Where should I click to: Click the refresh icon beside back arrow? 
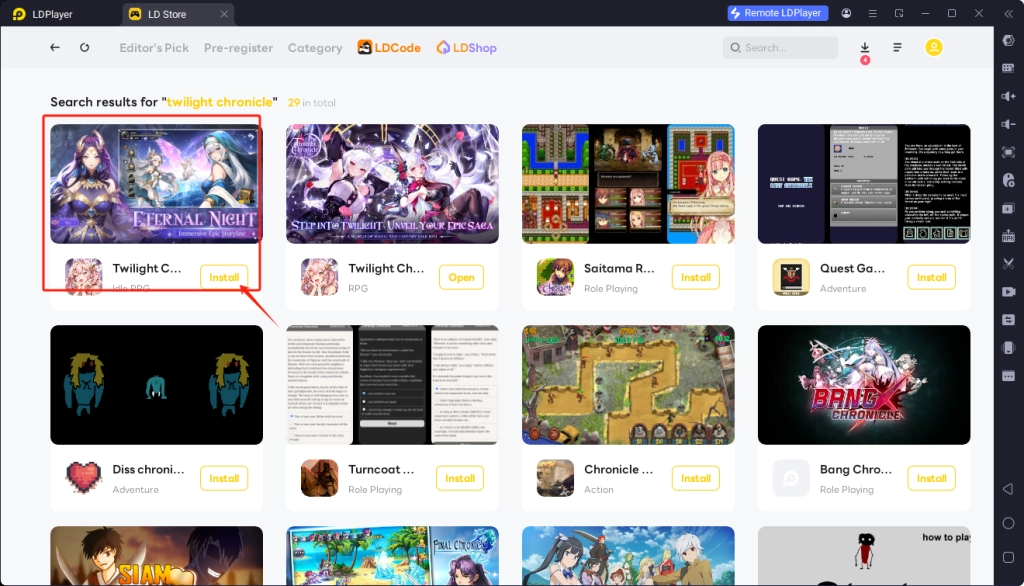(x=82, y=47)
